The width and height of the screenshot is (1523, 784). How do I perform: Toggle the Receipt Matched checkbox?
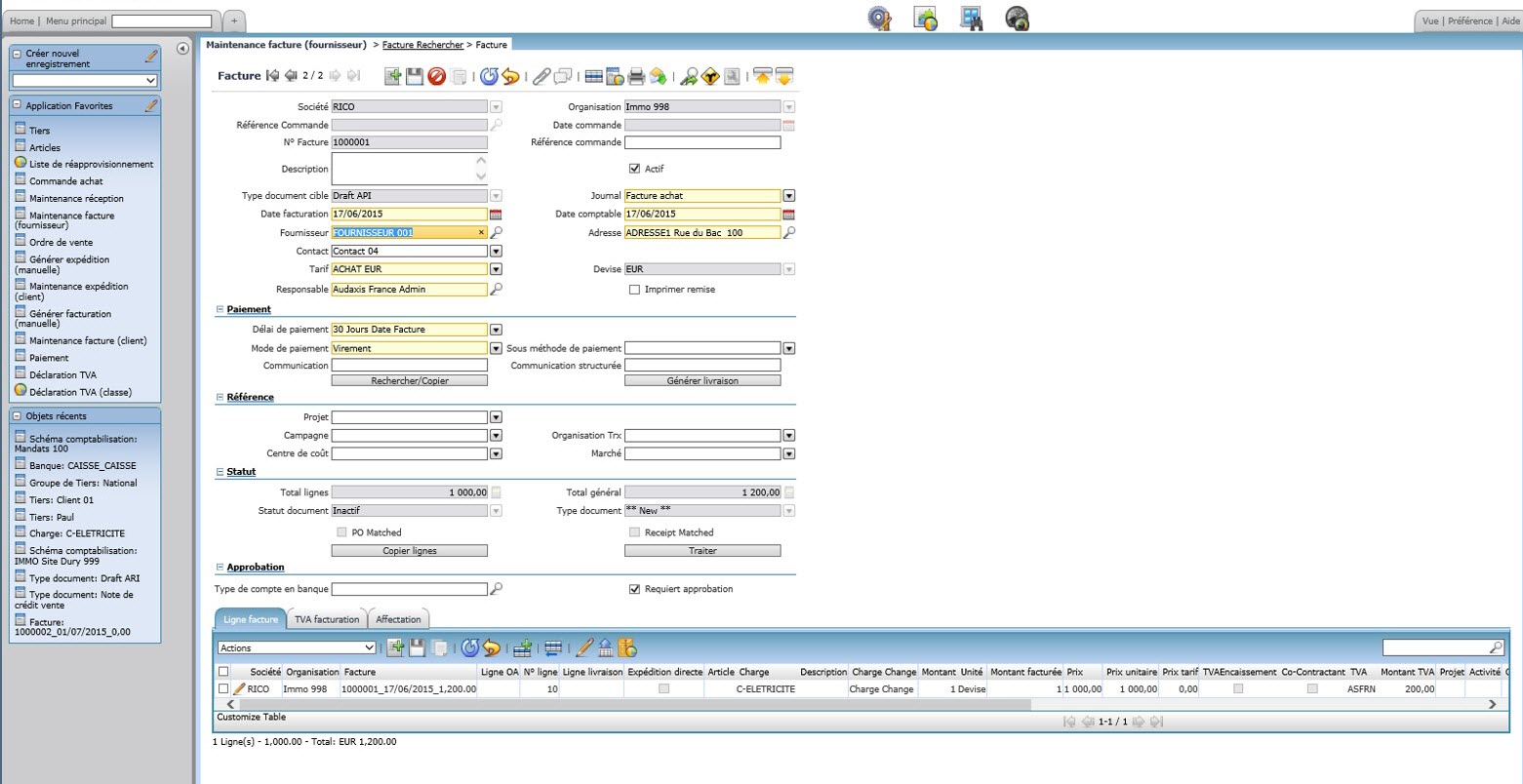coord(635,532)
